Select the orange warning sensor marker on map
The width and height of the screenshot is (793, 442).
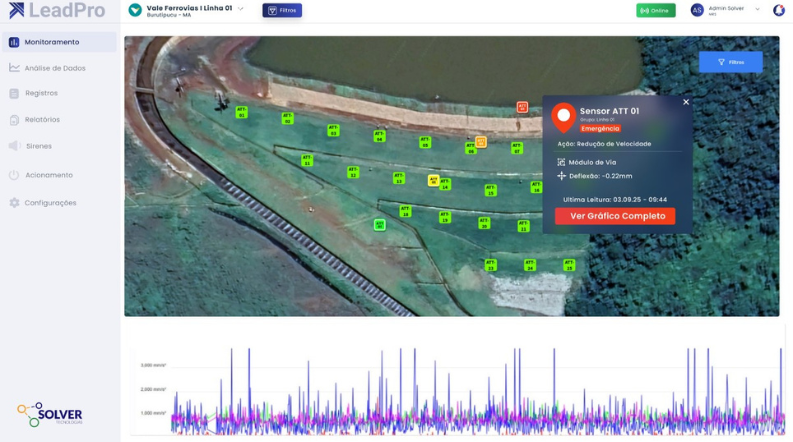(x=481, y=142)
